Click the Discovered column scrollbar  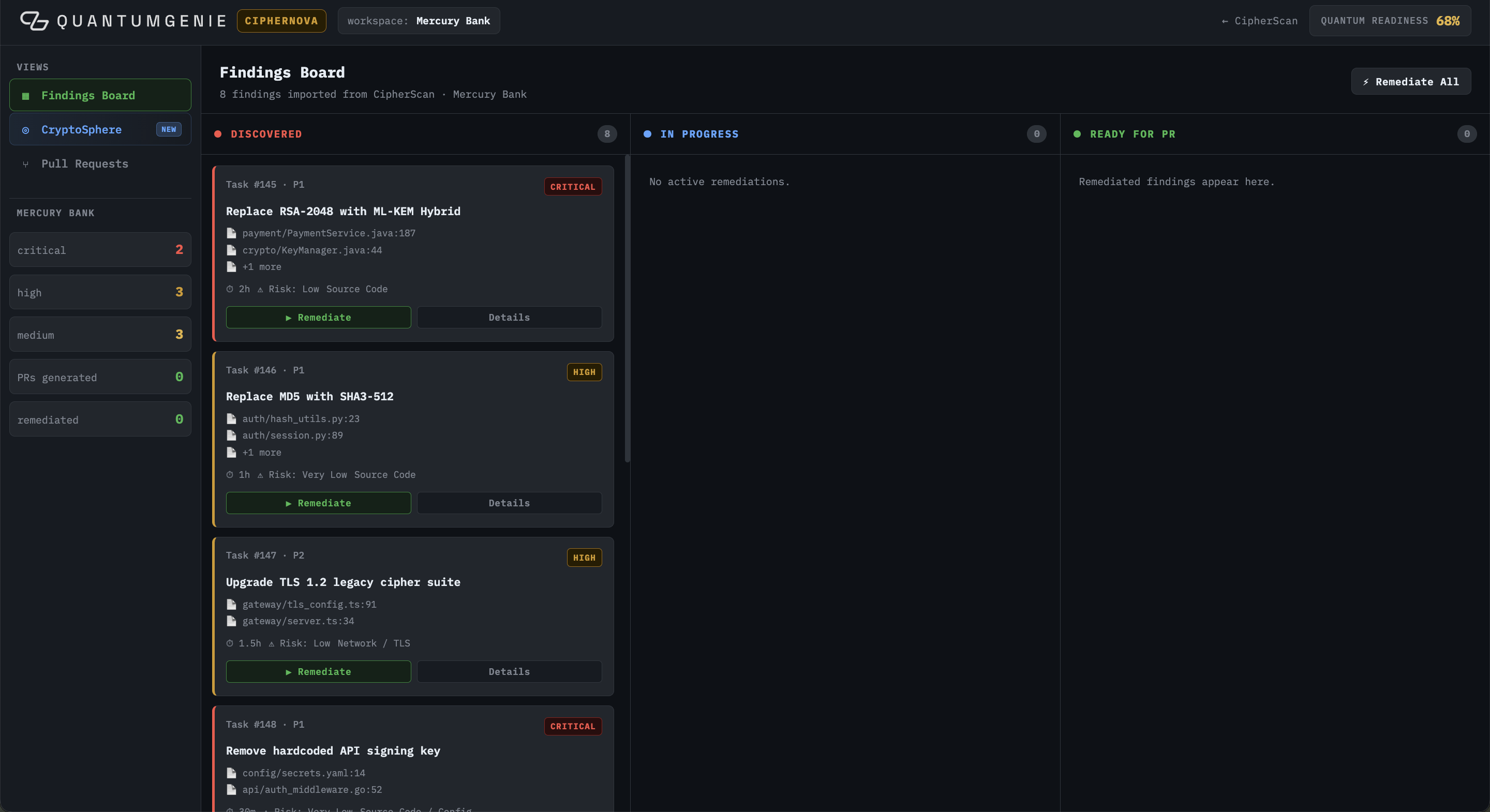click(x=628, y=309)
